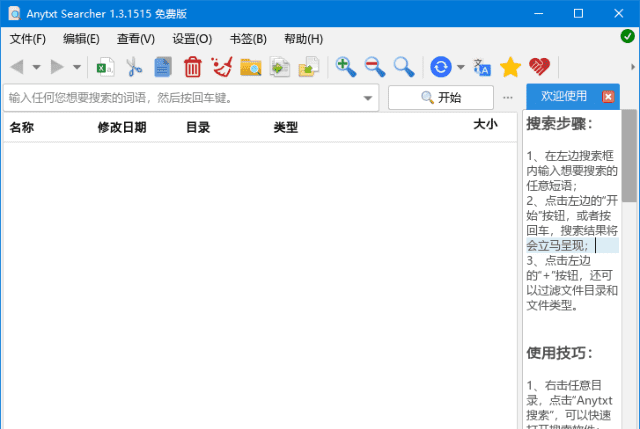The image size is (640, 429).
Task: Click the blue copy document icon
Action: [163, 67]
